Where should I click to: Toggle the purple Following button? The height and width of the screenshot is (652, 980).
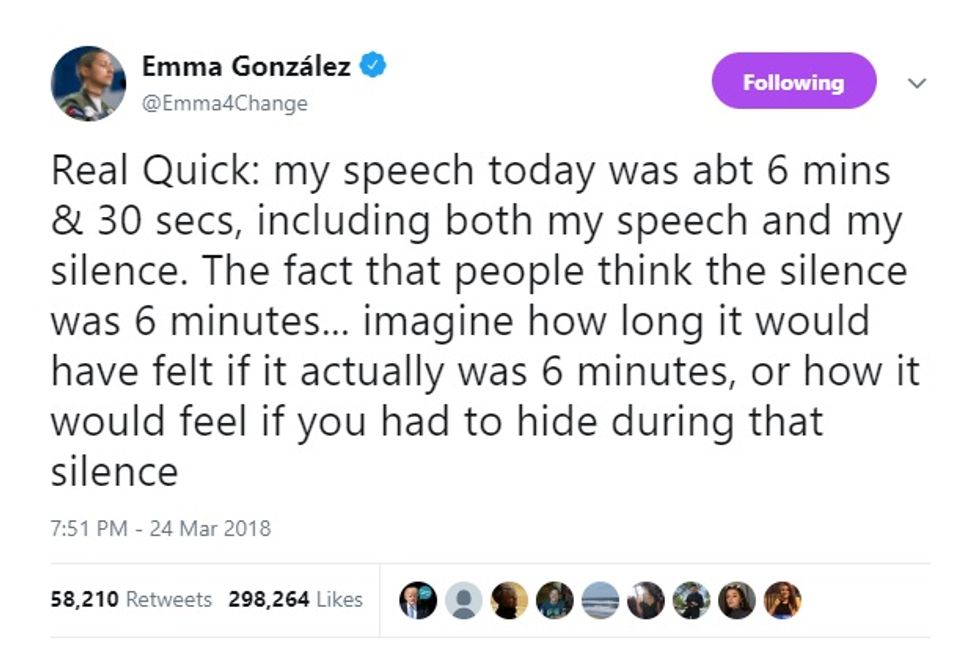pos(794,81)
